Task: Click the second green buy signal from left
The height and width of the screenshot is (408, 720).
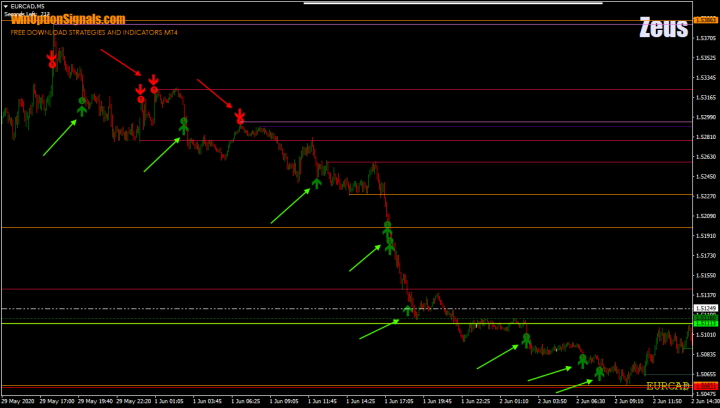Action: click(183, 124)
